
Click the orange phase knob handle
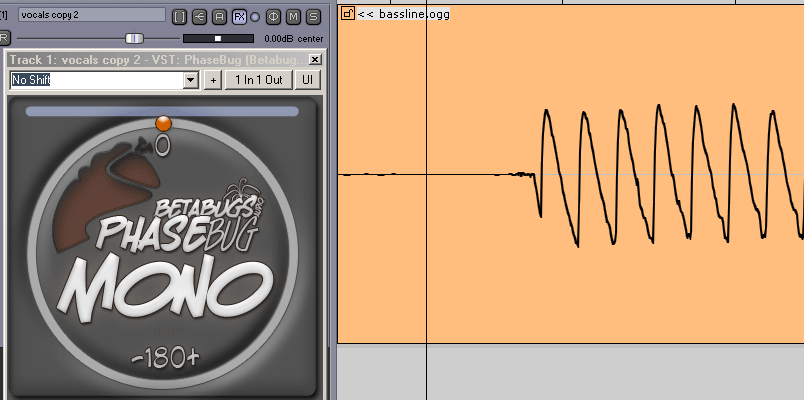coord(163,123)
